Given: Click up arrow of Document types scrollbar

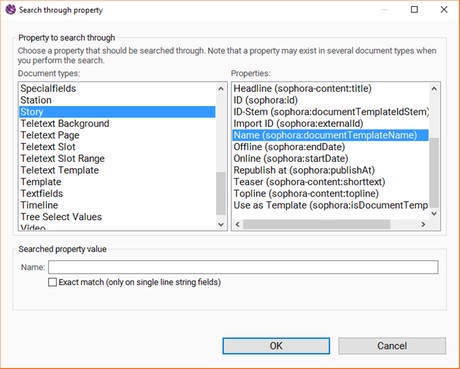Looking at the screenshot, I should point(221,89).
